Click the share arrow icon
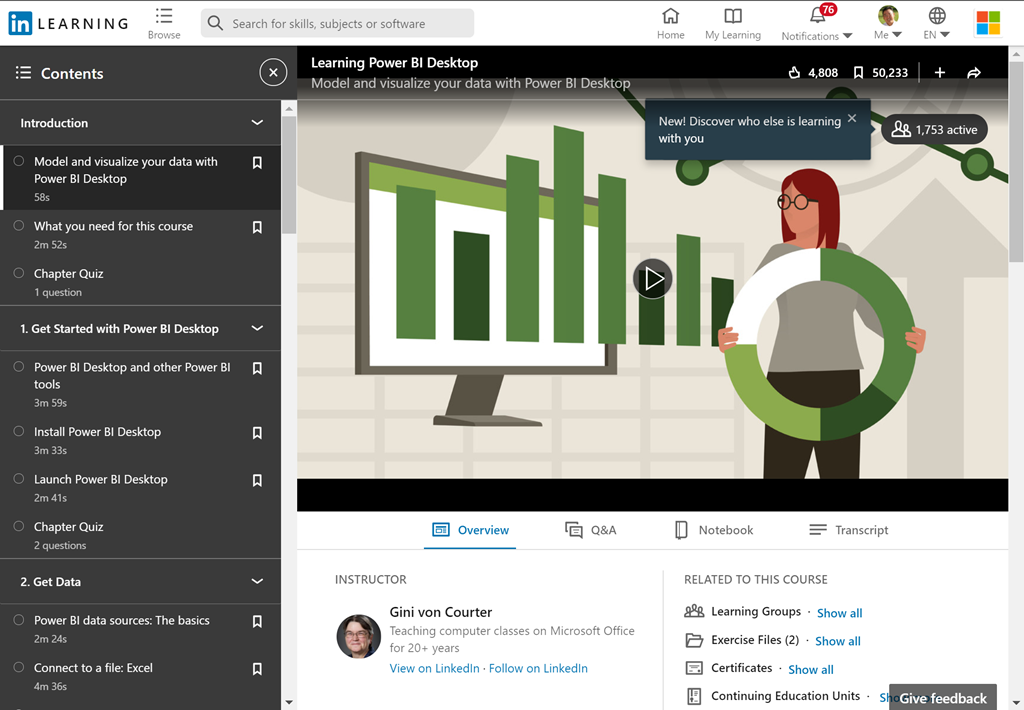 tap(974, 73)
